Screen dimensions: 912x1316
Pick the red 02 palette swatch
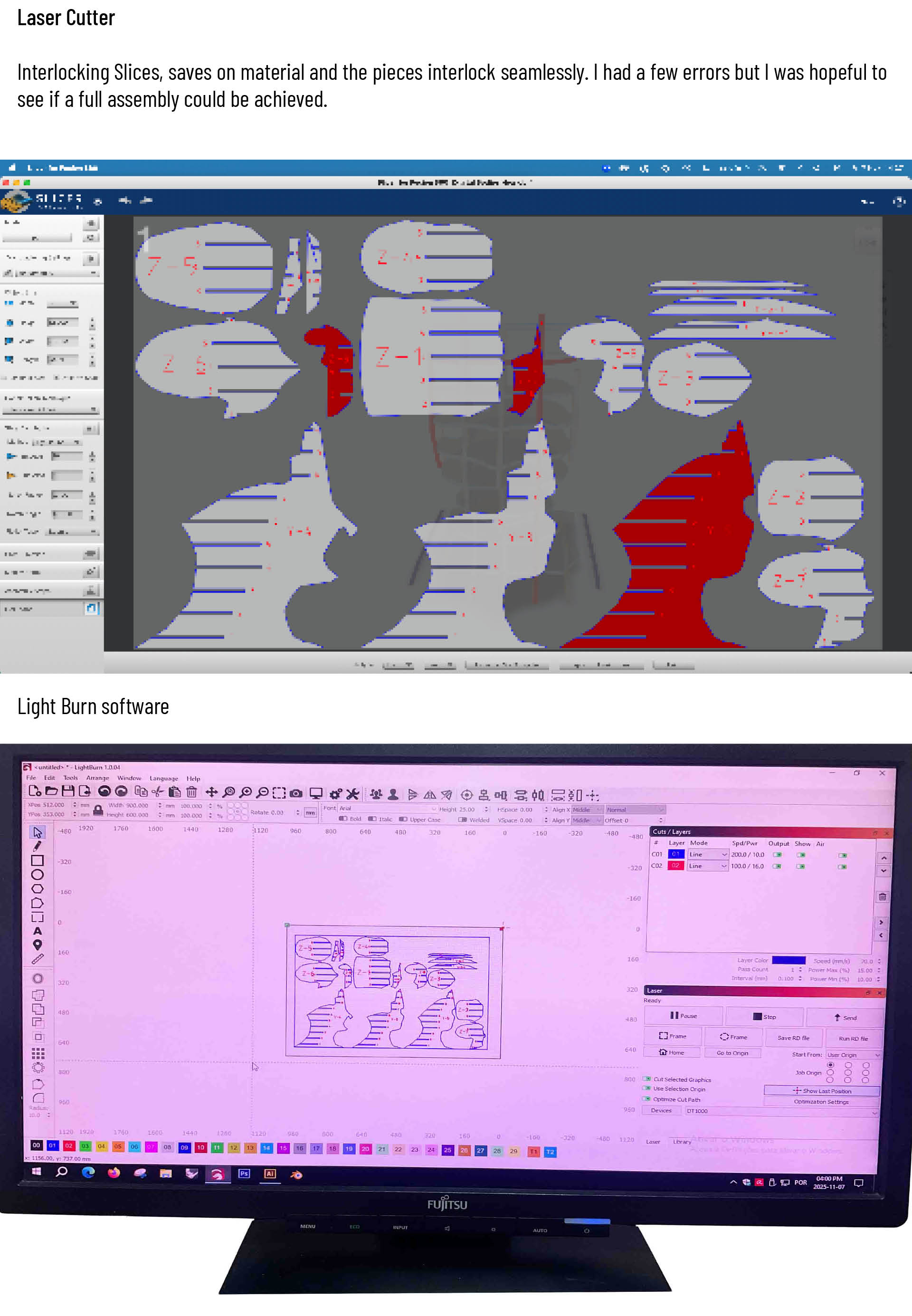68,1145
